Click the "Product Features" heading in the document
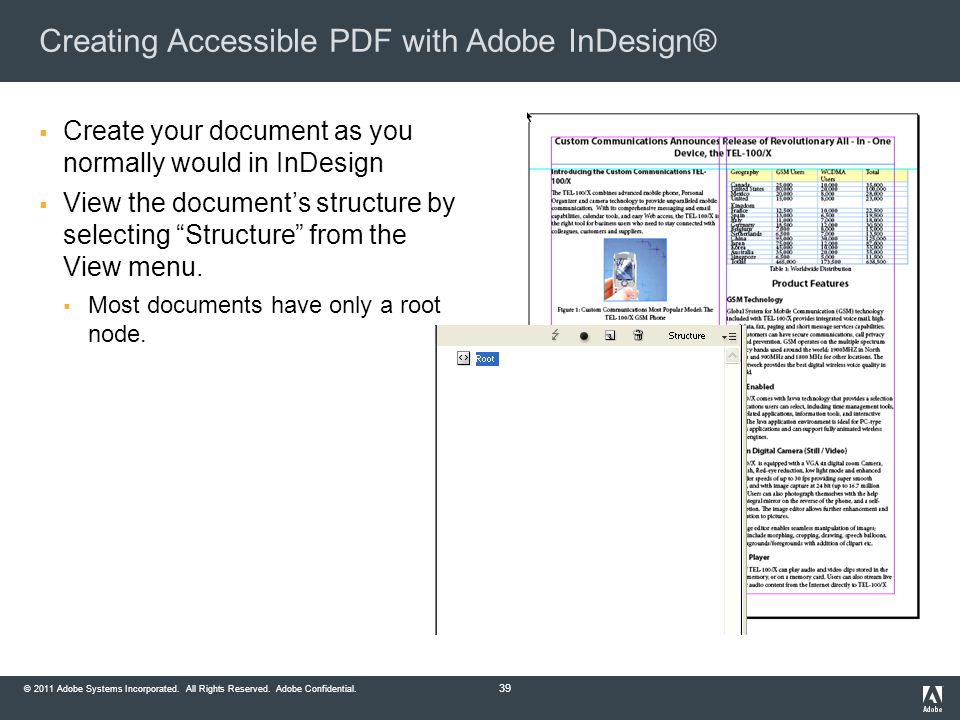 (x=810, y=283)
